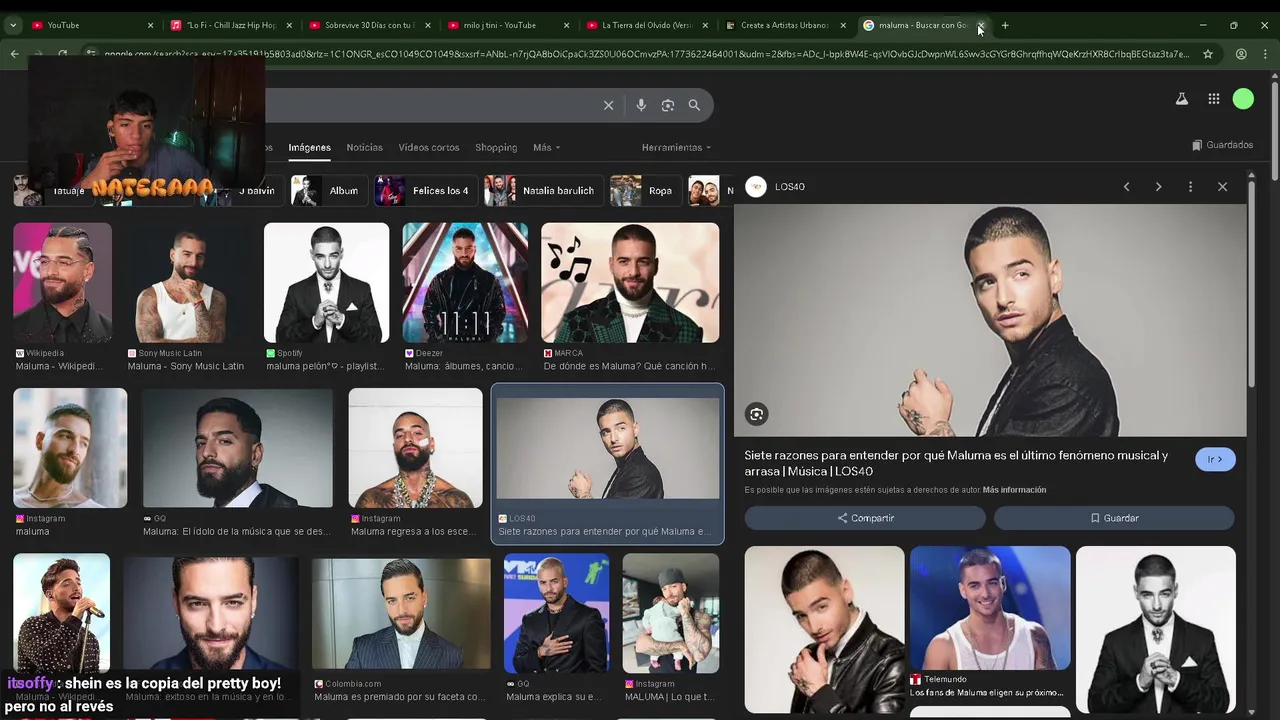
Task: Search inside image with the Lens overlay icon
Action: 757,414
